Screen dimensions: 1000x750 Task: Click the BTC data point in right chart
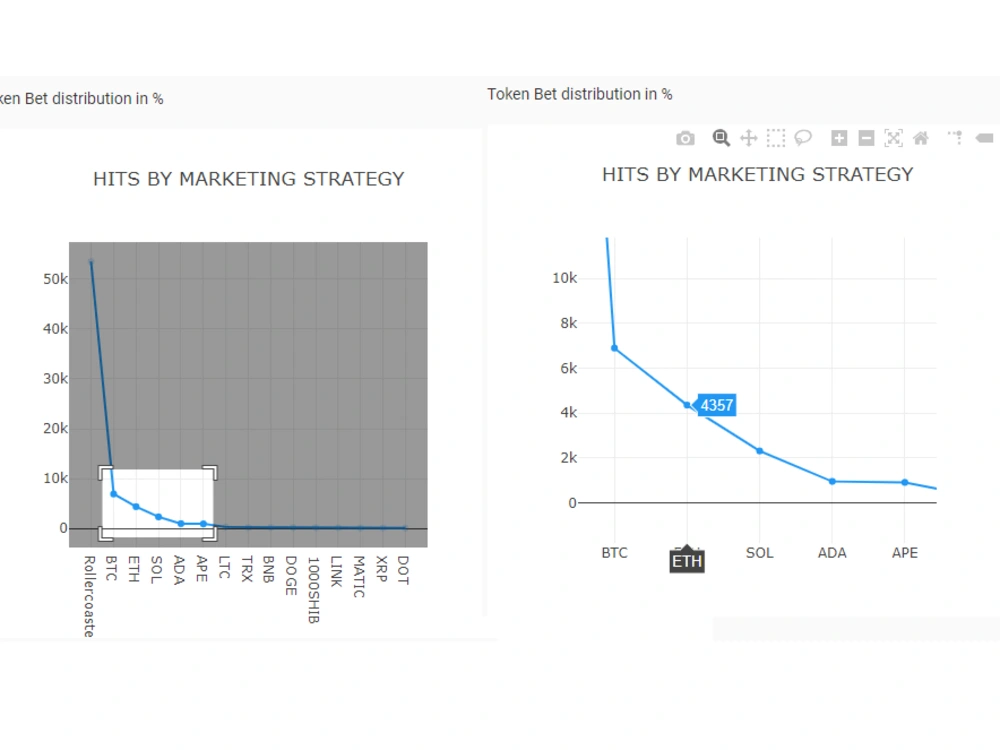pos(614,348)
